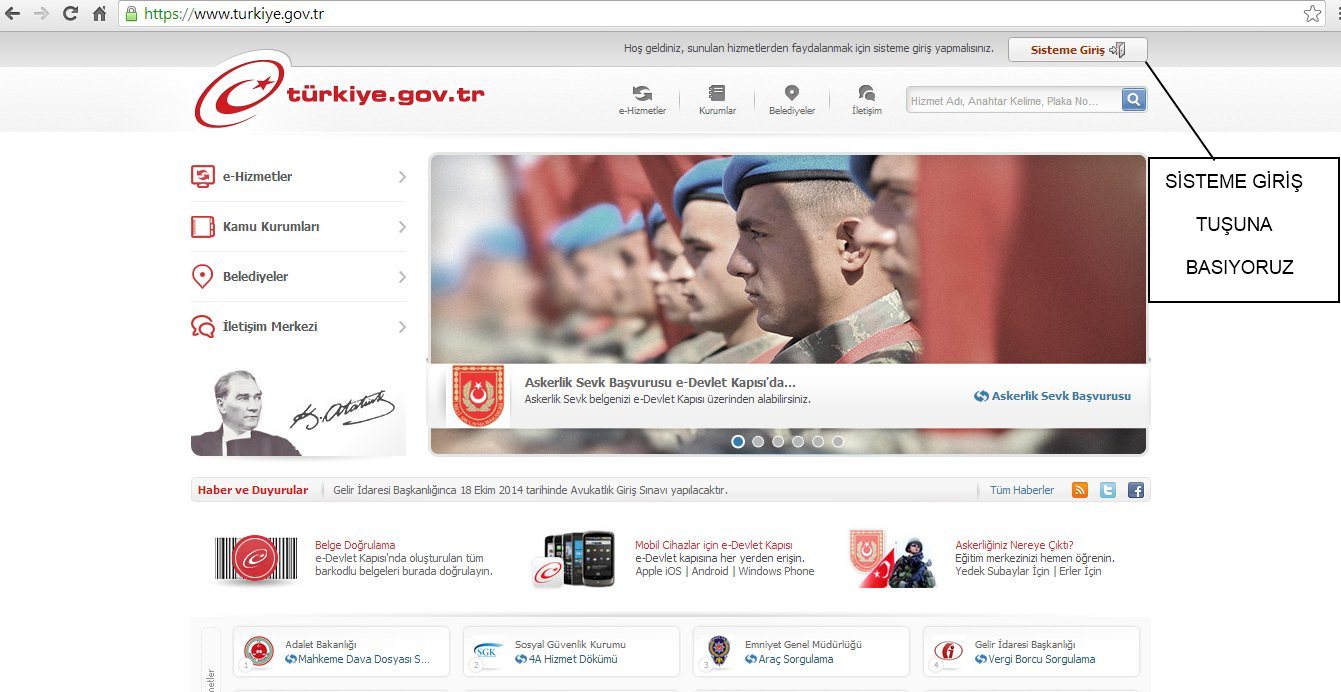Open the RSS feed icon
This screenshot has width=1341, height=692.
pos(1080,490)
